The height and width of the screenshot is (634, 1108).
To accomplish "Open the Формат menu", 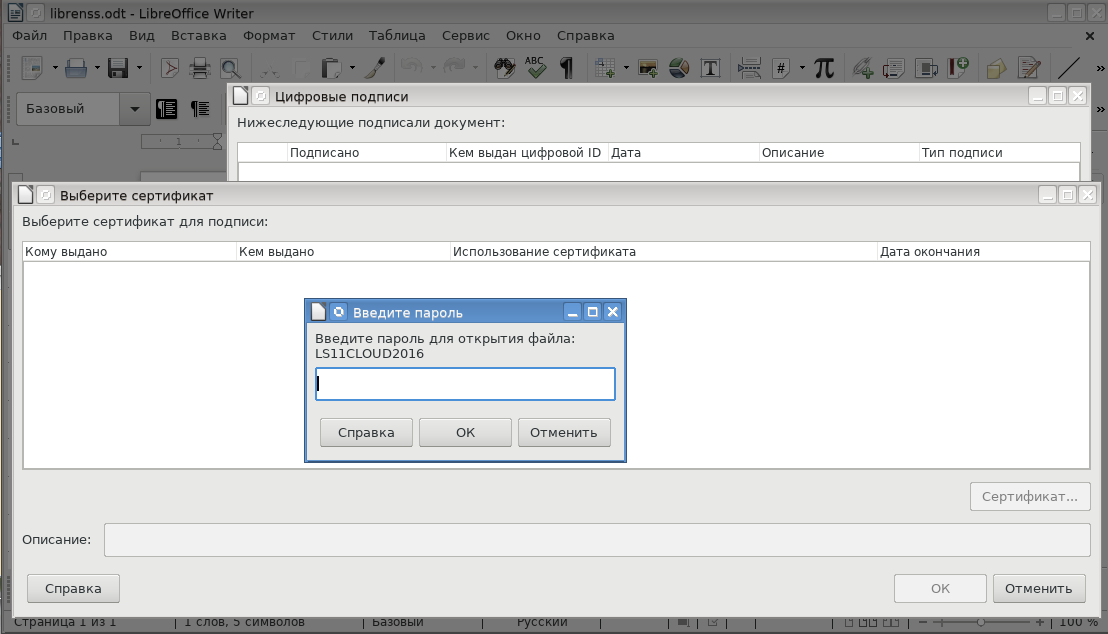I will tap(269, 35).
